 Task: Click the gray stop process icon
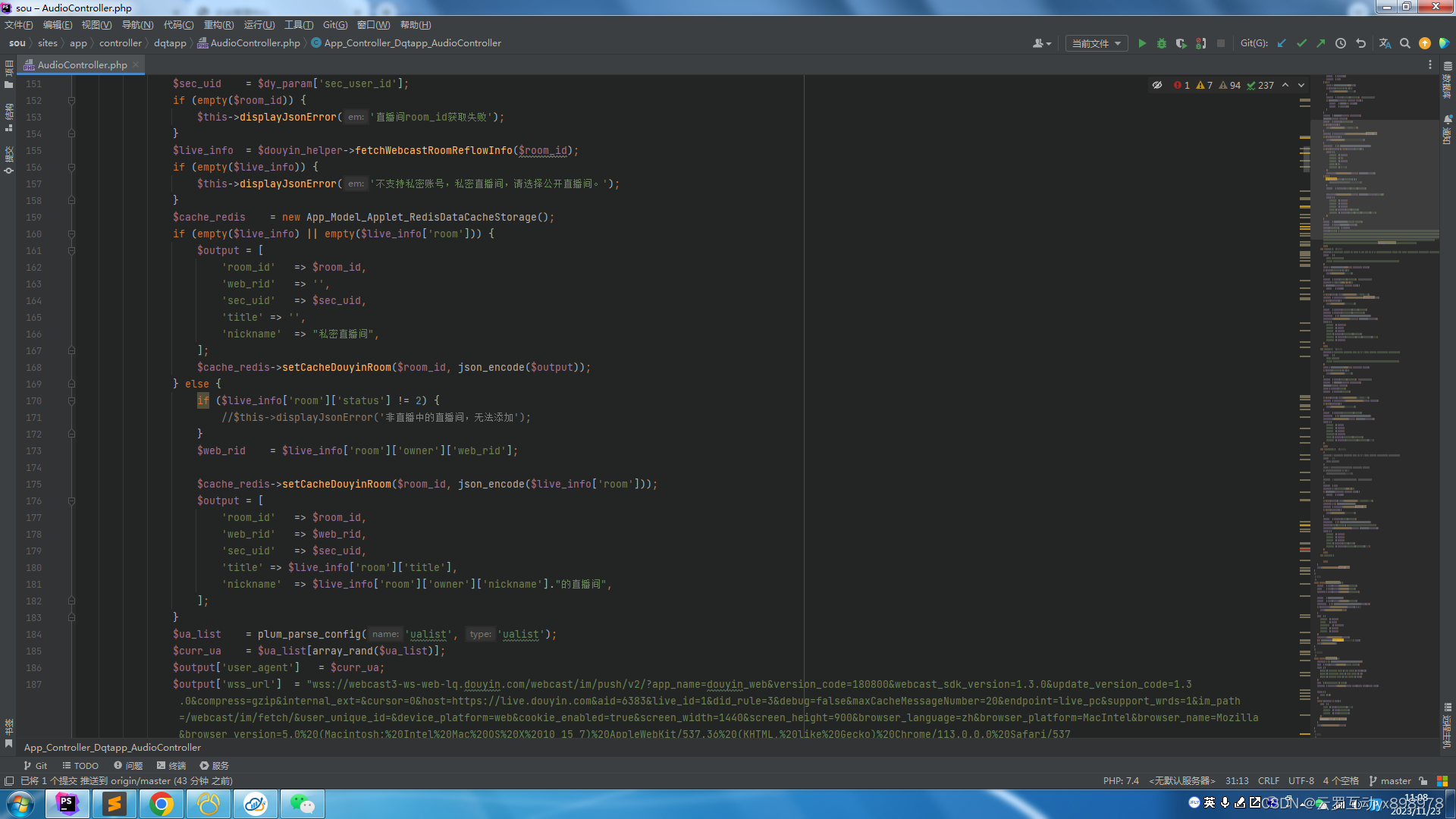(x=1221, y=43)
